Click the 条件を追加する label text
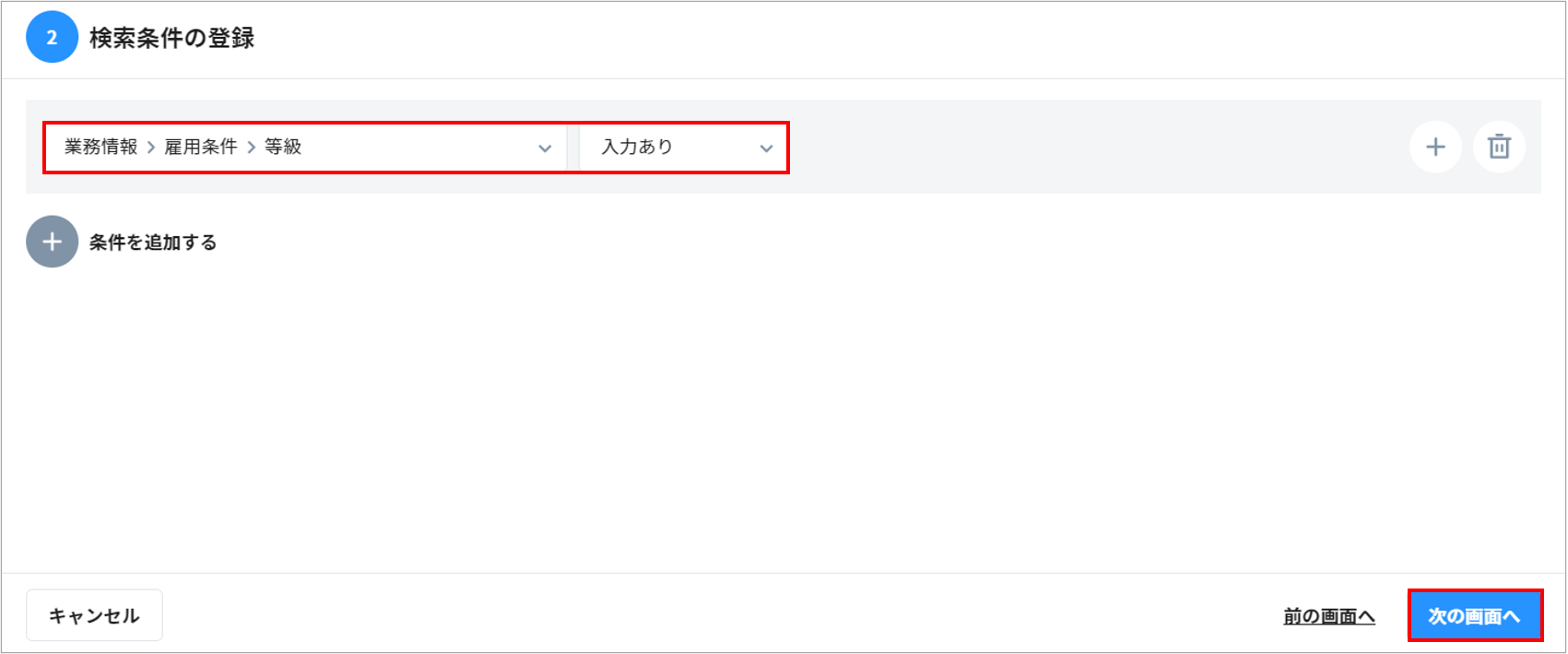Image resolution: width=1568 pixels, height=654 pixels. (x=153, y=243)
